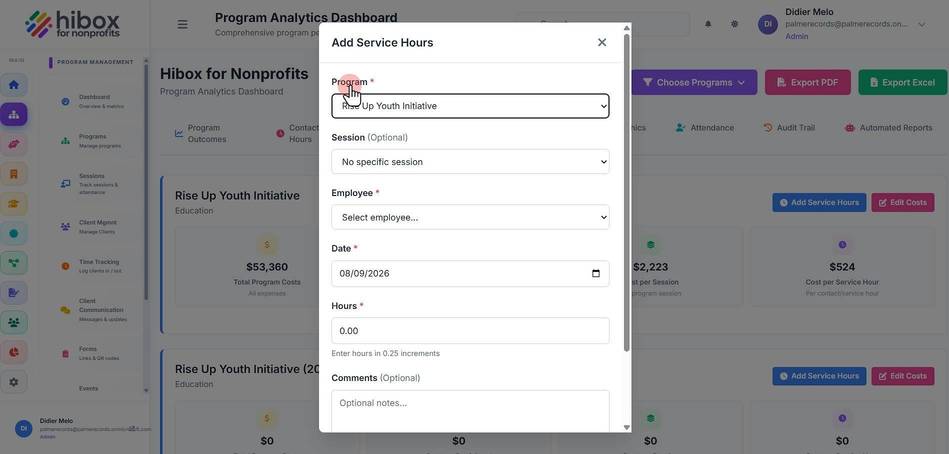Click the dialog's vertical scrollbar
This screenshot has width=949, height=454.
626,194
